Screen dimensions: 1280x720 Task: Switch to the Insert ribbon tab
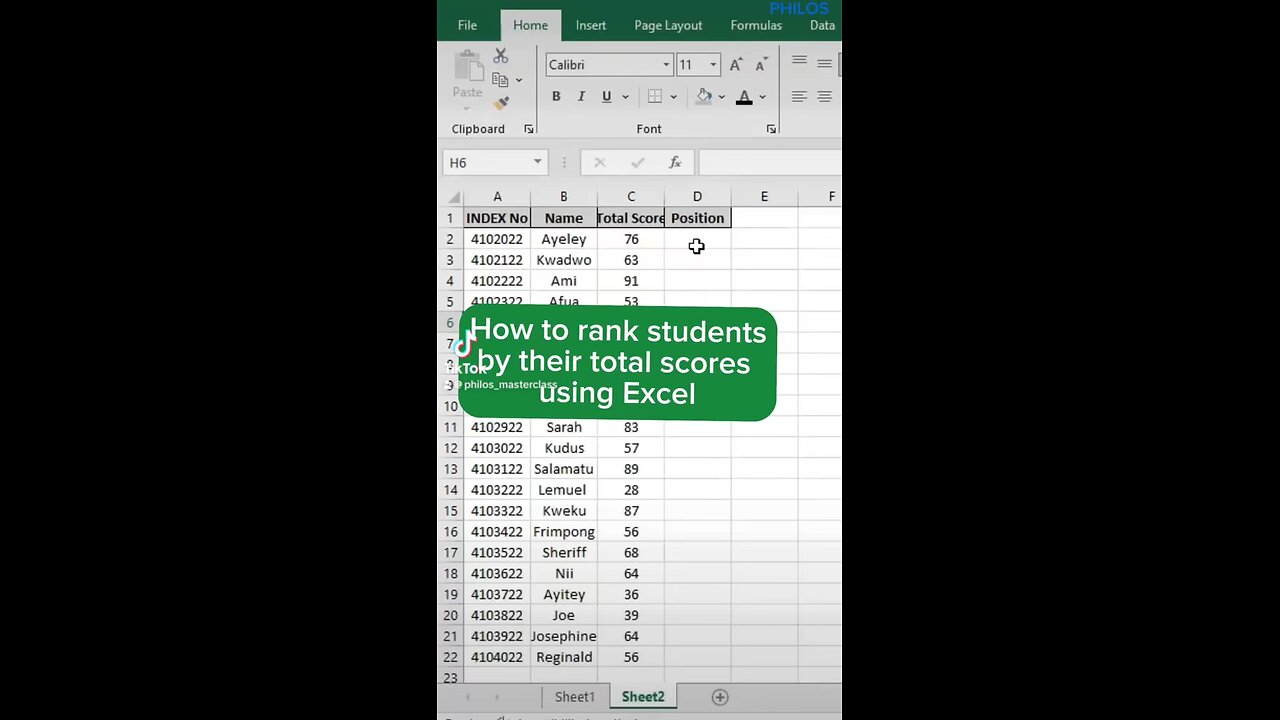pos(591,26)
